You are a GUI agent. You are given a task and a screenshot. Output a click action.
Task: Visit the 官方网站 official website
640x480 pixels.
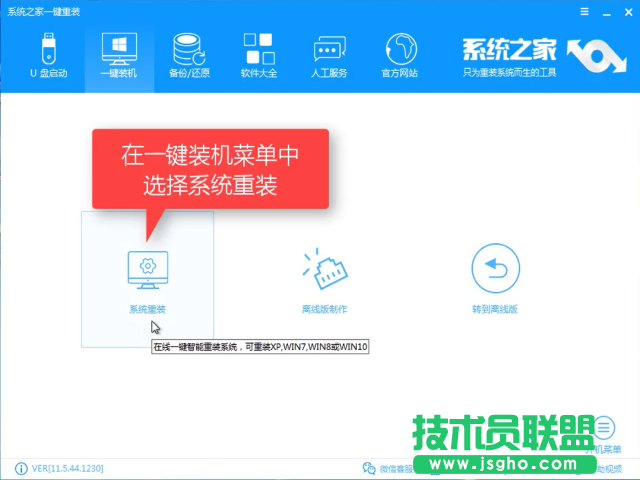(400, 56)
